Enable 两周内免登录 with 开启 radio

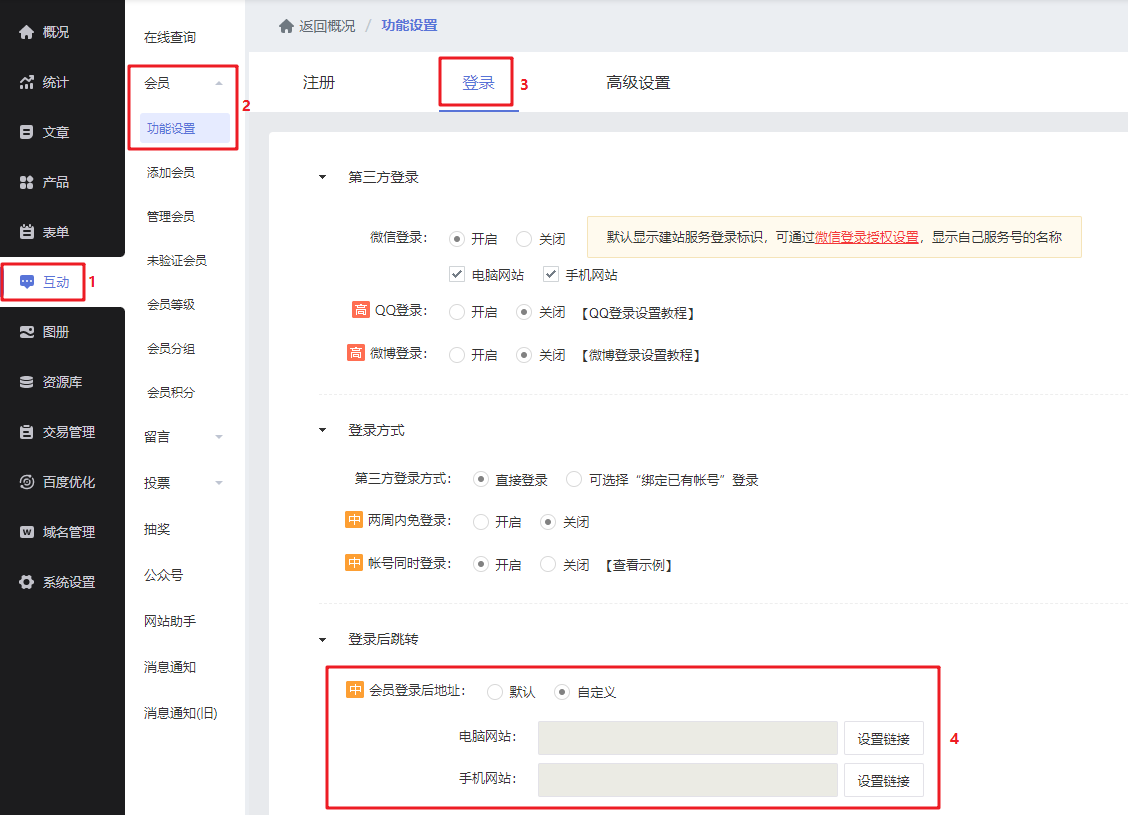pyautogui.click(x=481, y=522)
